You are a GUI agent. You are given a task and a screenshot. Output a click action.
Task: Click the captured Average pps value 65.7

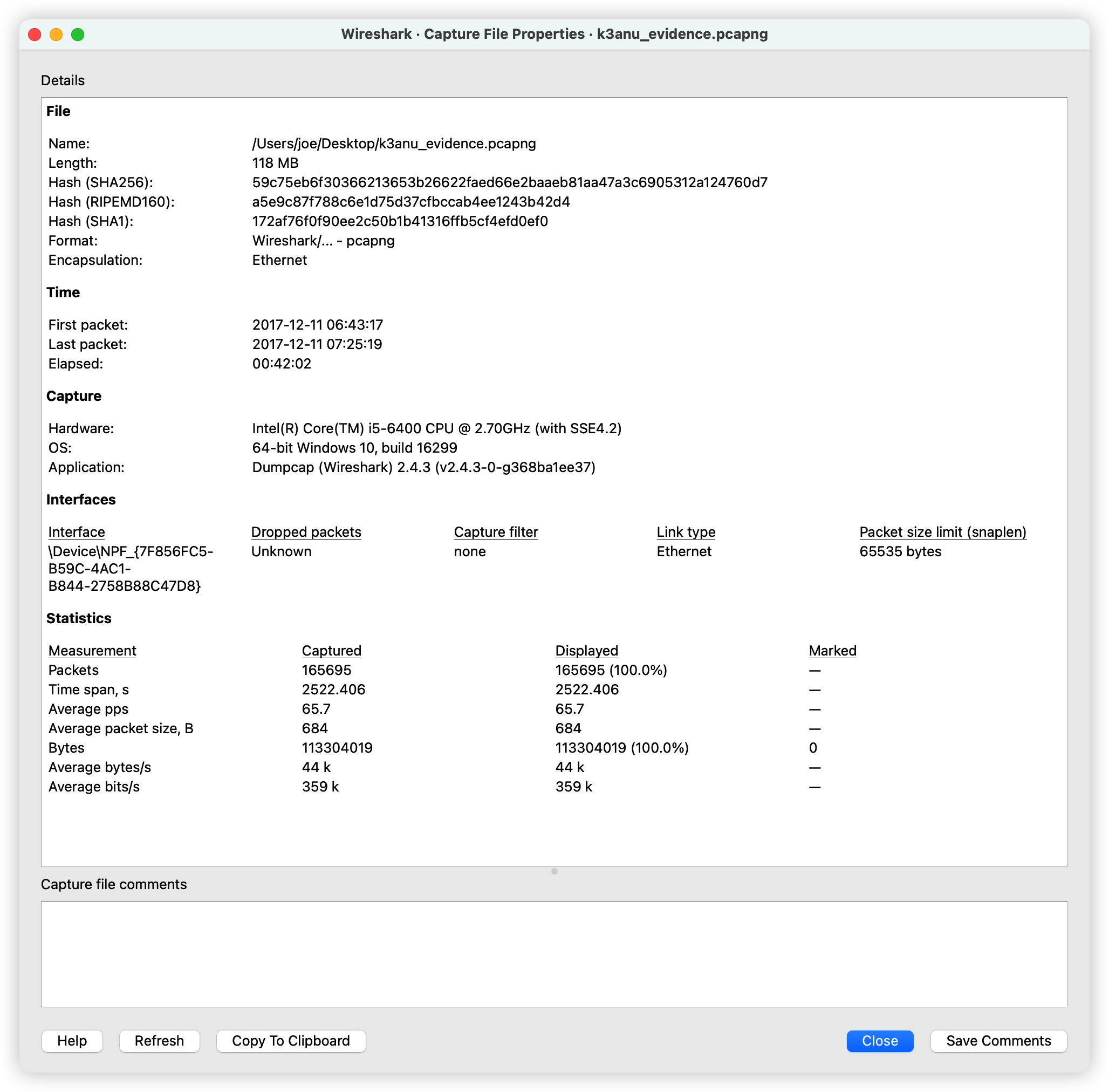click(316, 709)
